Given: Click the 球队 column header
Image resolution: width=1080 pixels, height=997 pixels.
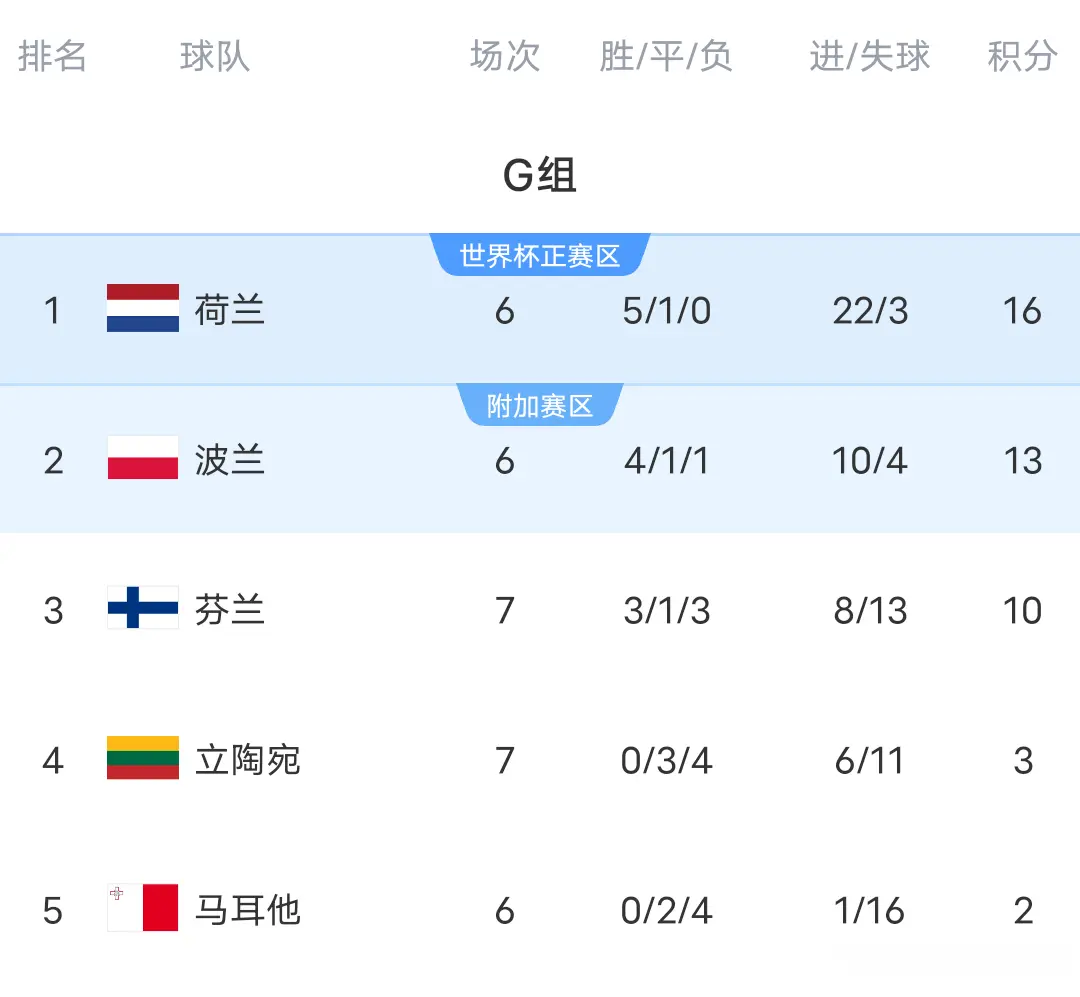Looking at the screenshot, I should pyautogui.click(x=214, y=58).
